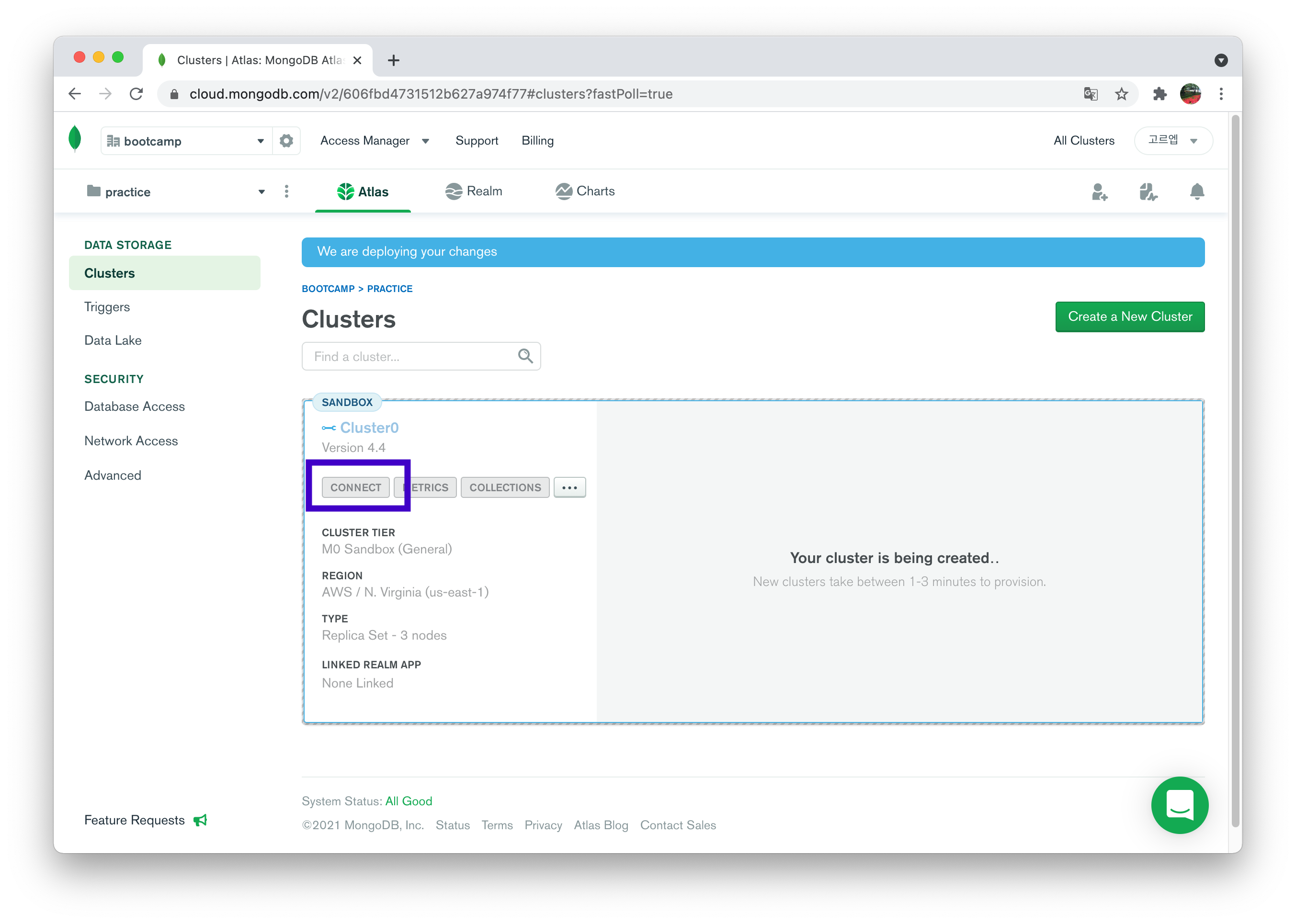Open Network Access in the sidebar
Viewport: 1296px width, 924px height.
coord(131,441)
